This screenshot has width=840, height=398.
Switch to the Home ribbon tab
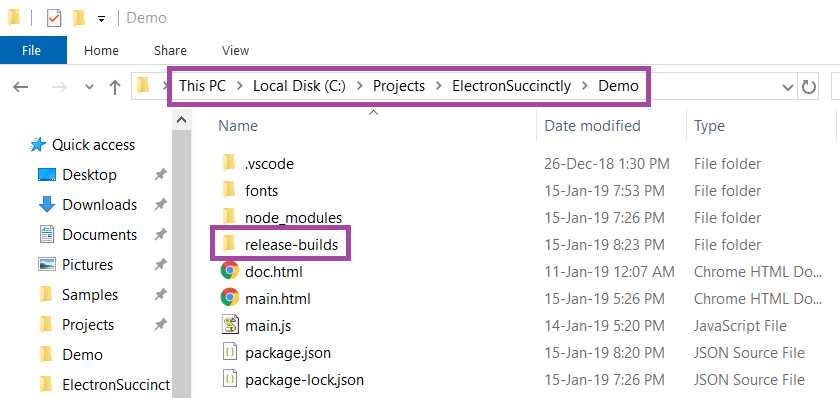101,50
